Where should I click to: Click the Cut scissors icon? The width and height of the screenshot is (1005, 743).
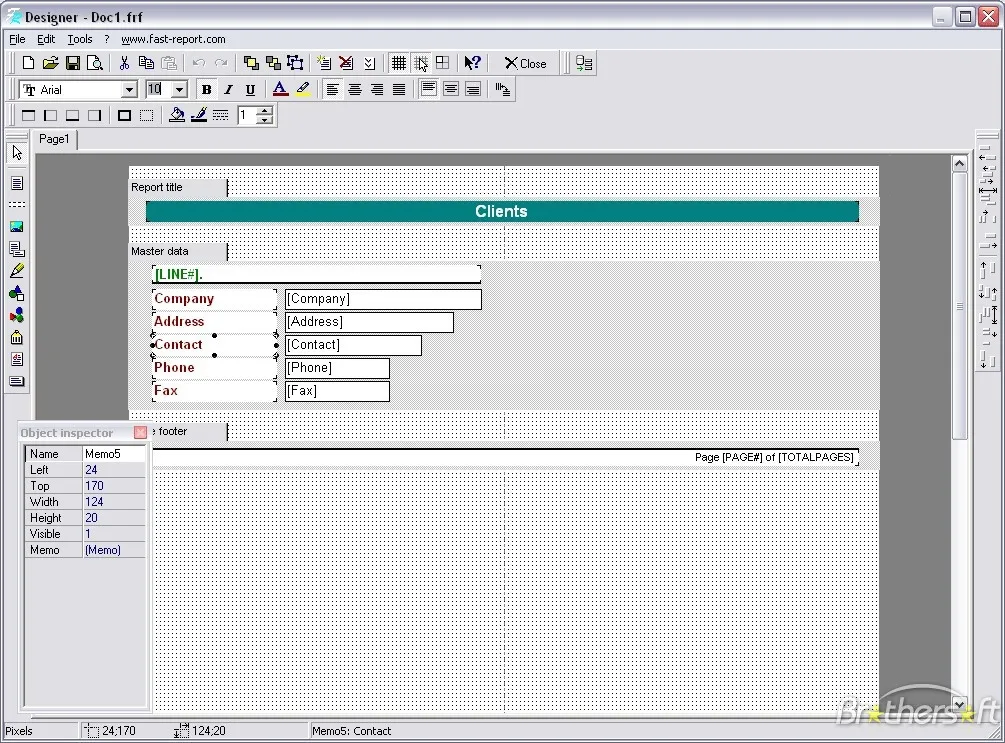point(124,63)
